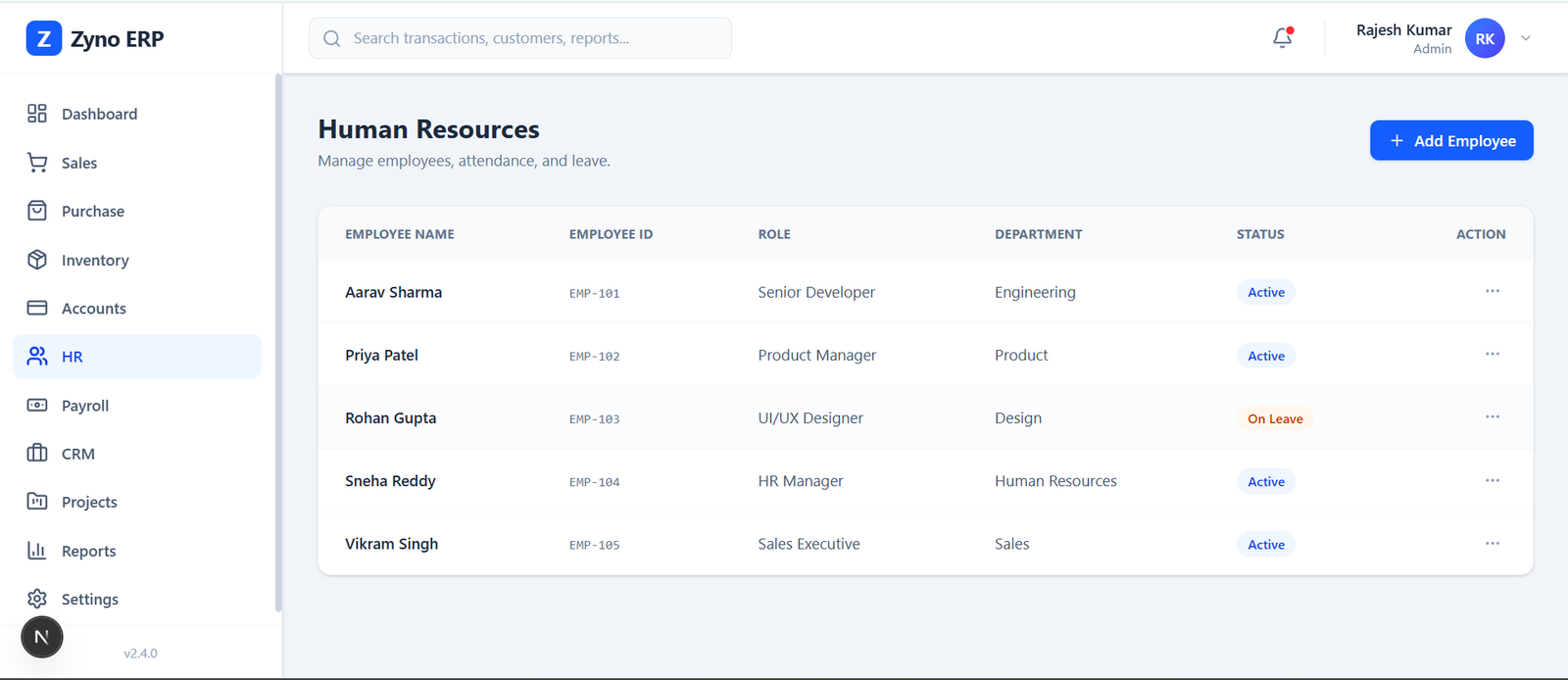This screenshot has height=680, width=1568.
Task: Expand the user profile dropdown chevron
Action: [x=1526, y=38]
